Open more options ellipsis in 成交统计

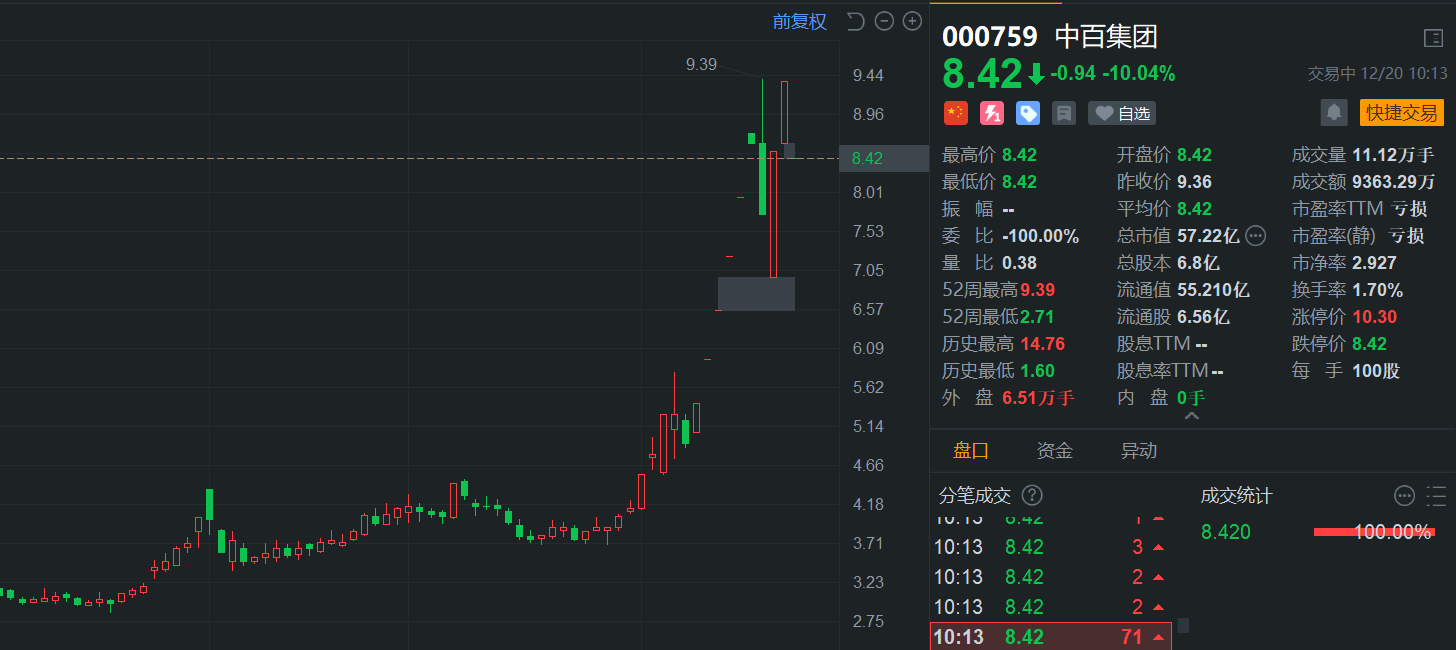(x=1404, y=496)
